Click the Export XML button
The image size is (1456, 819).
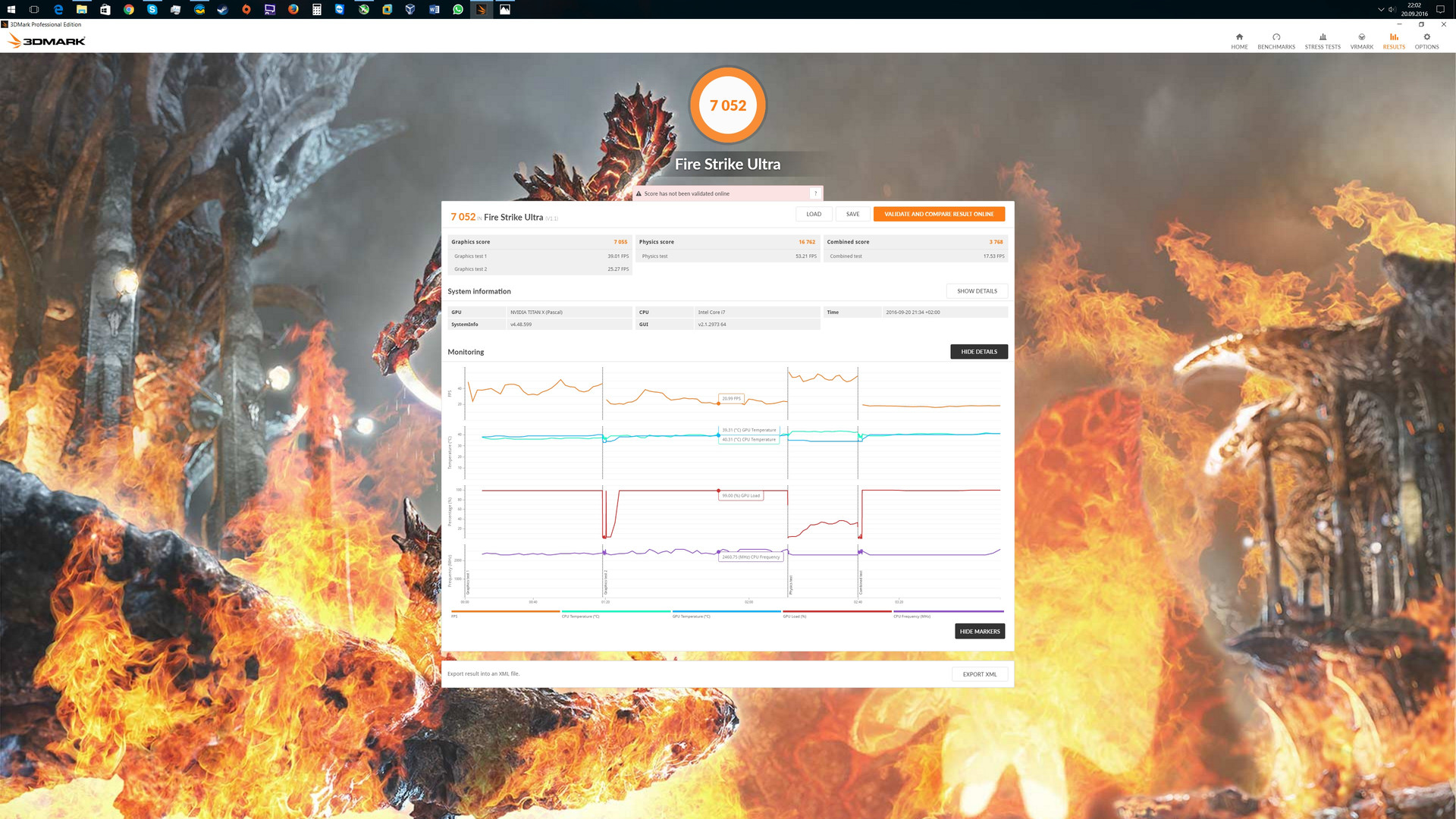coord(979,674)
